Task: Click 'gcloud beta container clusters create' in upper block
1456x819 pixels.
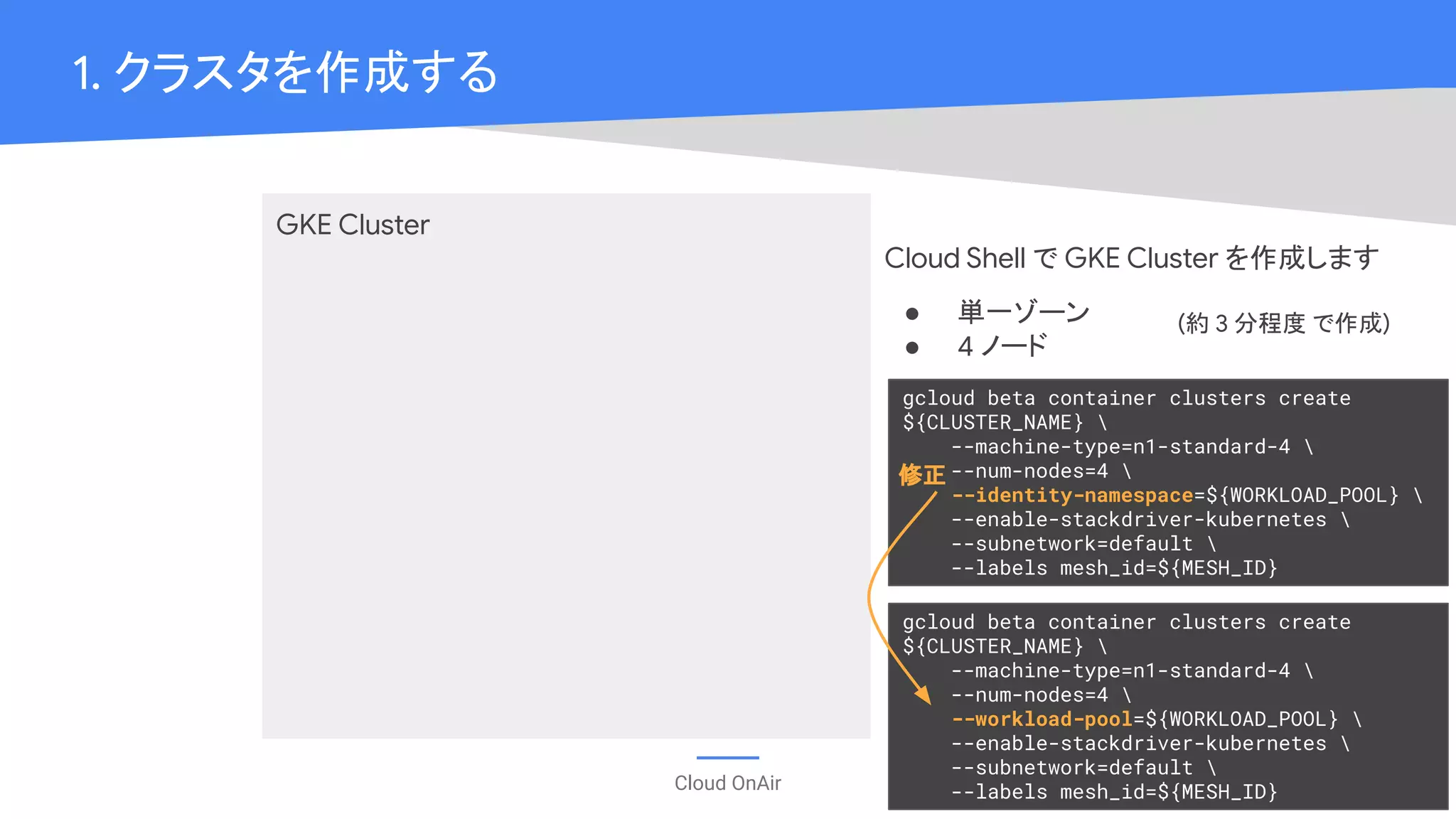Action: click(x=1127, y=399)
